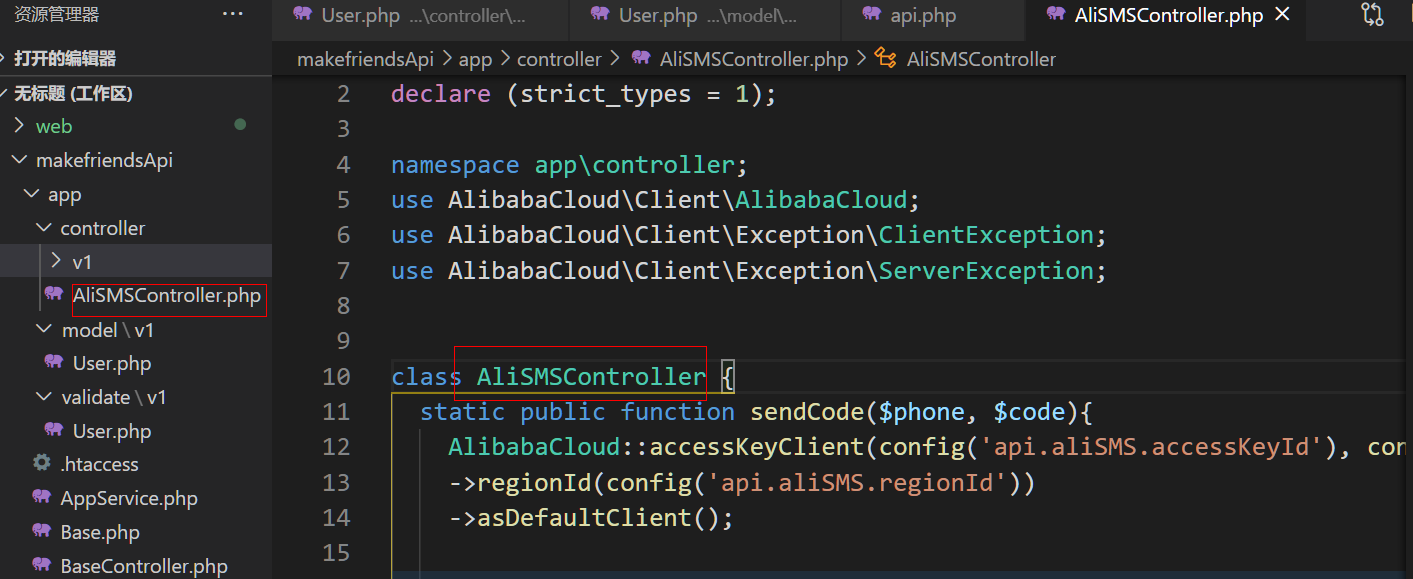Expand the 打开的编辑器 section
The width and height of the screenshot is (1413, 579).
pos(64,58)
